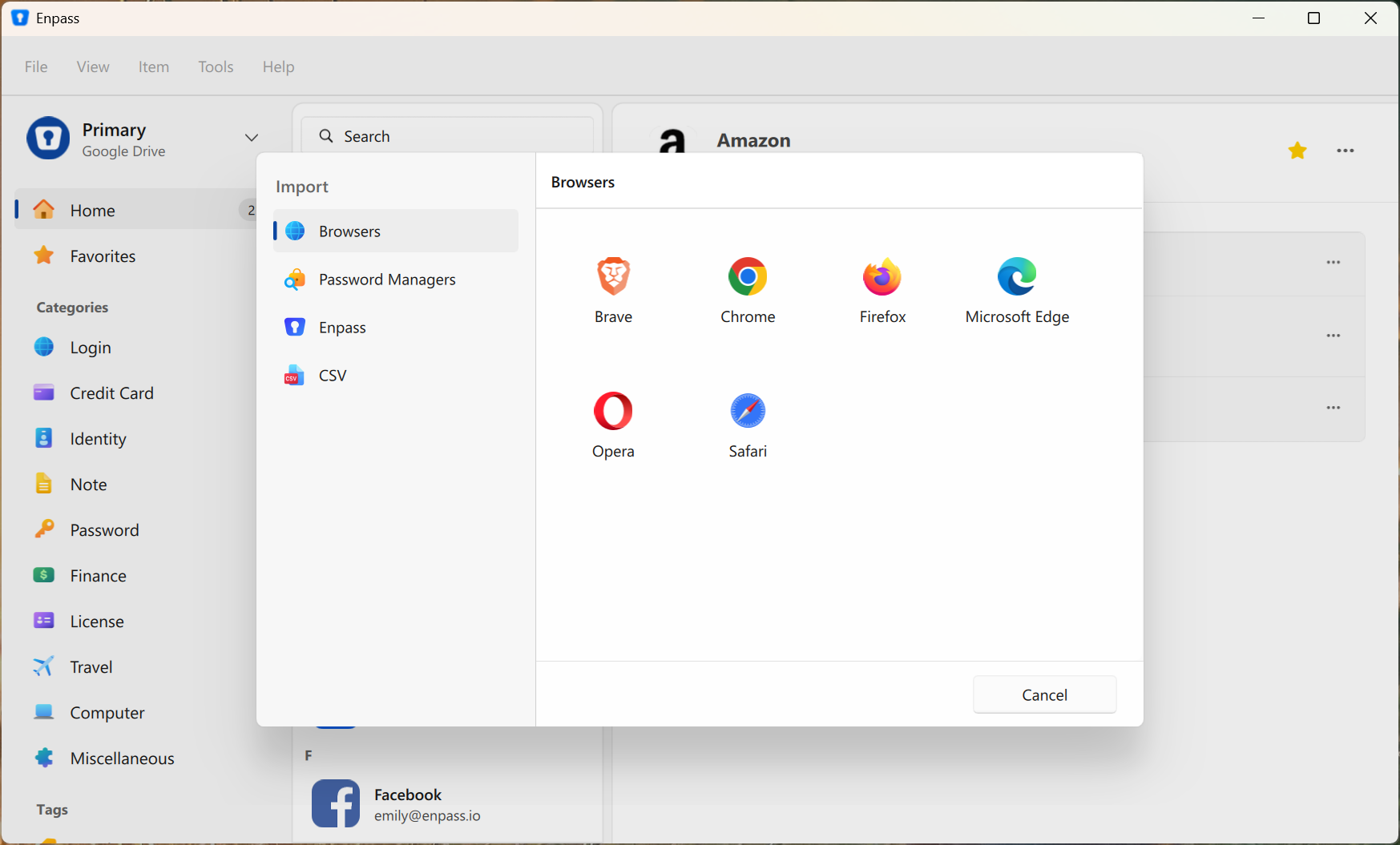Click the Login category globe icon

click(44, 347)
